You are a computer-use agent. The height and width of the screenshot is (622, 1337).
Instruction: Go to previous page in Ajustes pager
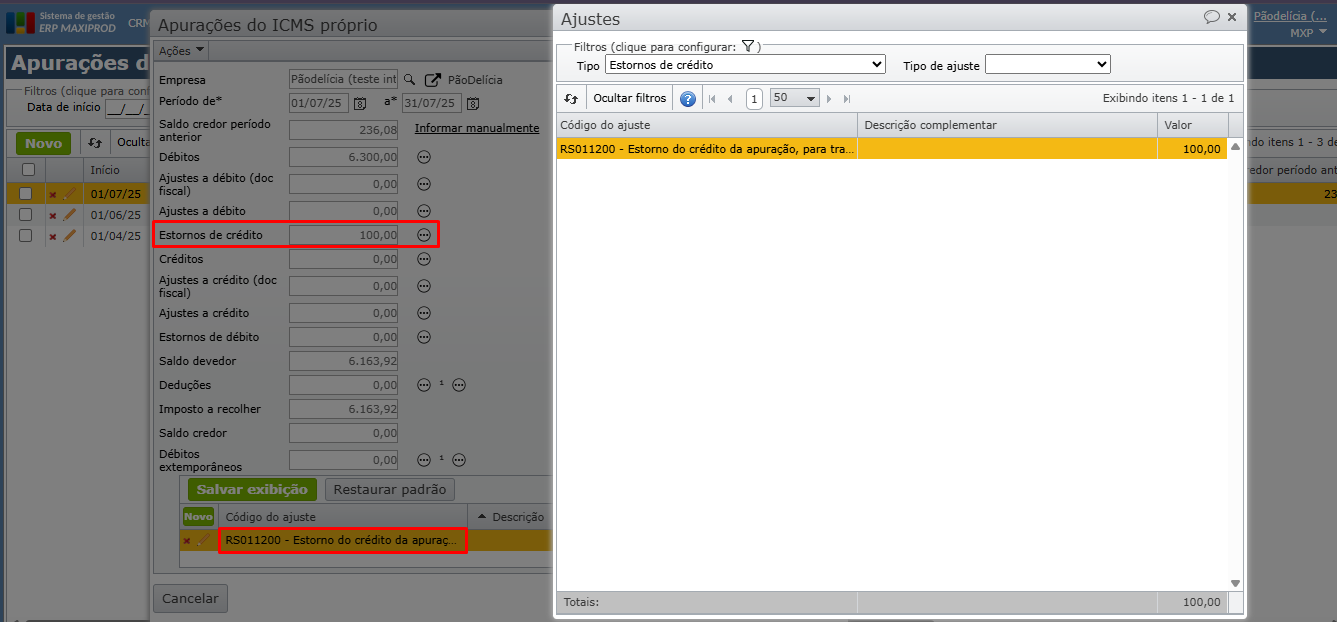(730, 98)
